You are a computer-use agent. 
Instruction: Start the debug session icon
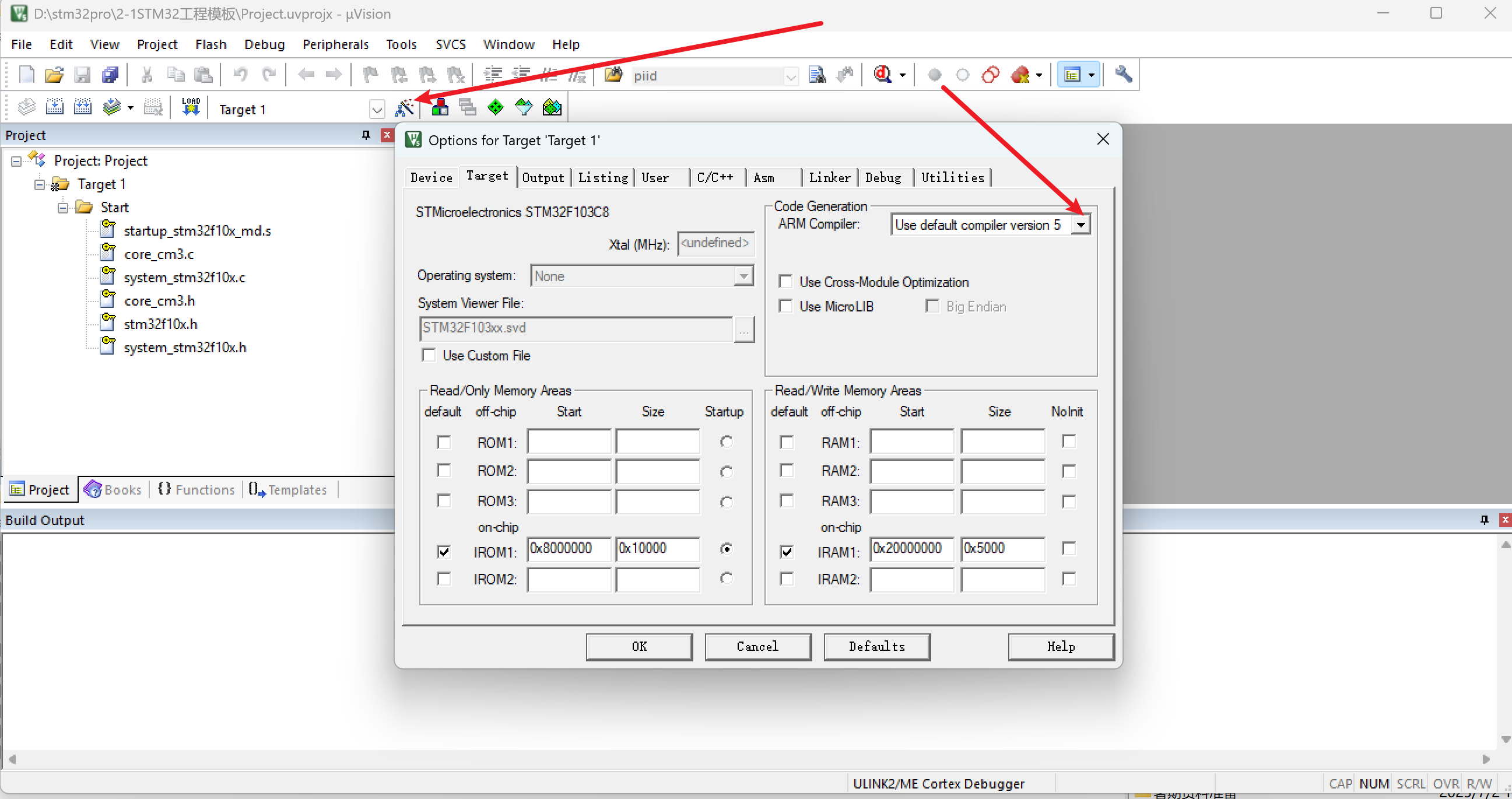click(x=882, y=75)
